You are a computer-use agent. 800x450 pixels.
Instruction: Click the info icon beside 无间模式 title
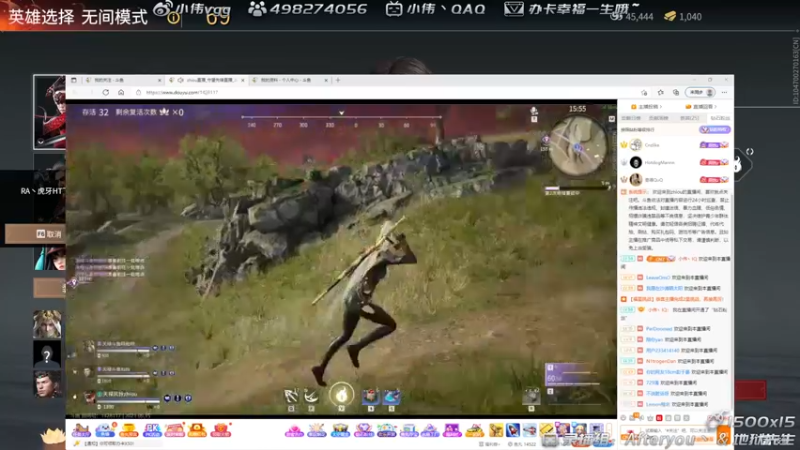[173, 18]
